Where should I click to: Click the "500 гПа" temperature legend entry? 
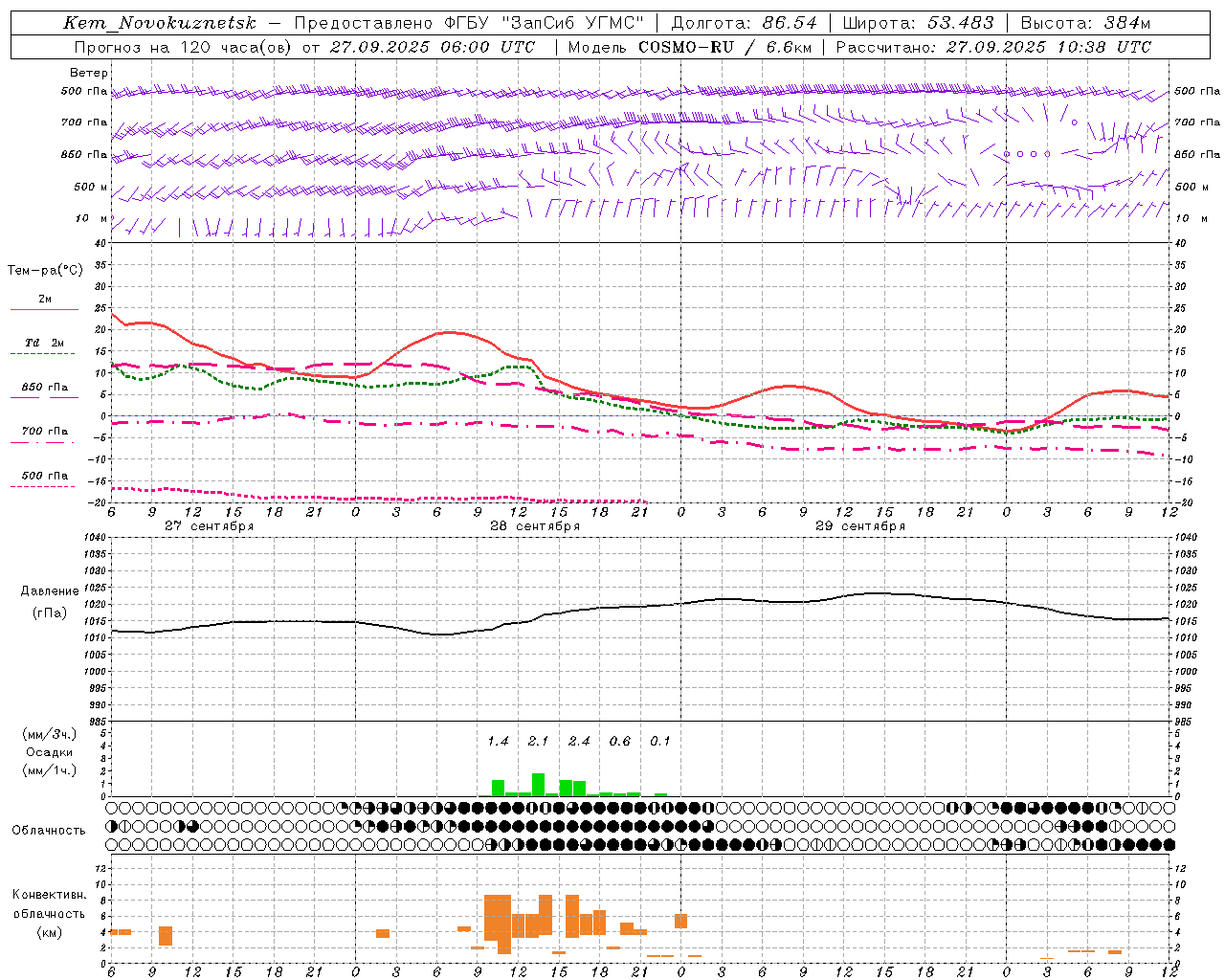[x=45, y=476]
